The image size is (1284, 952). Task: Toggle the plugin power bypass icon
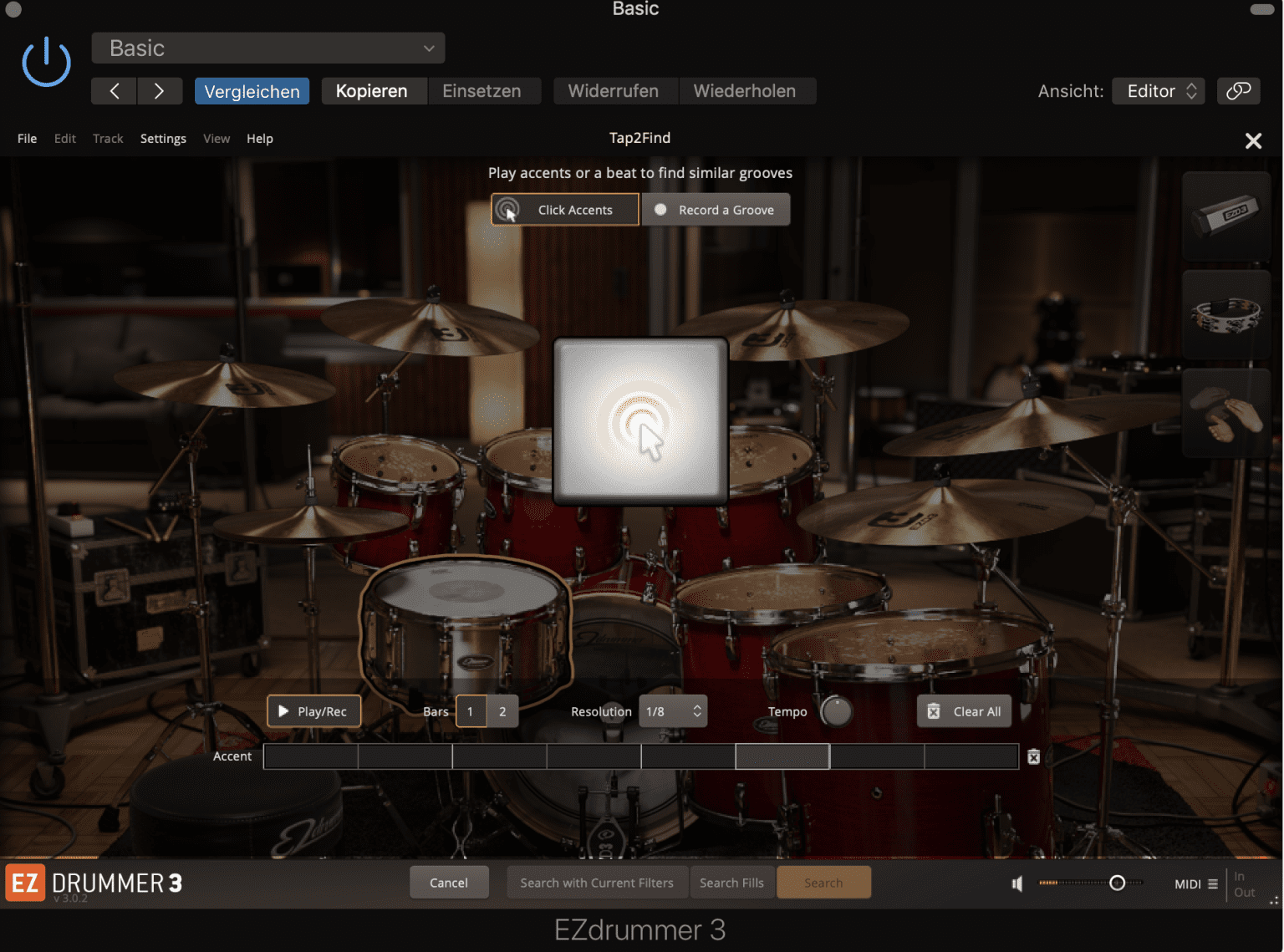[x=46, y=63]
